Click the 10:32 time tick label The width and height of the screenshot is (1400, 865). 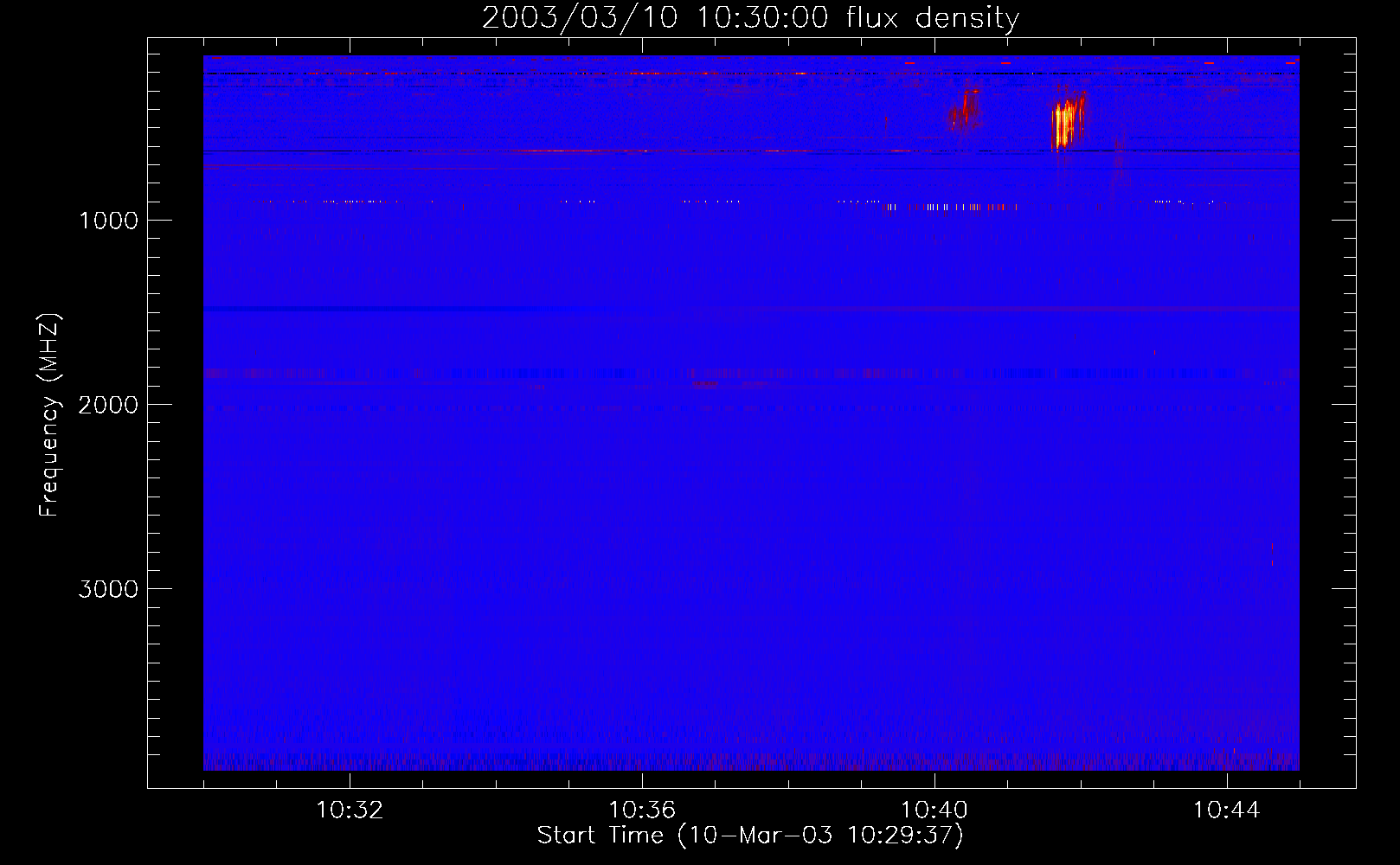click(350, 811)
